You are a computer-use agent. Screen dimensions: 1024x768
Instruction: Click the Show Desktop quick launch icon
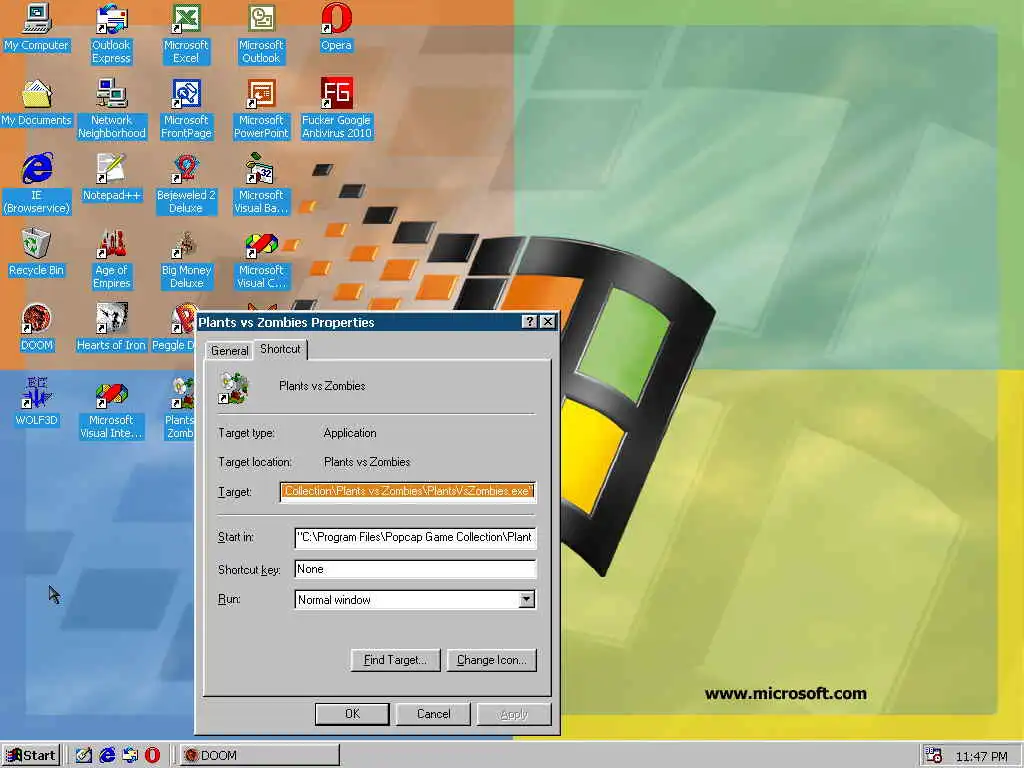[83, 755]
